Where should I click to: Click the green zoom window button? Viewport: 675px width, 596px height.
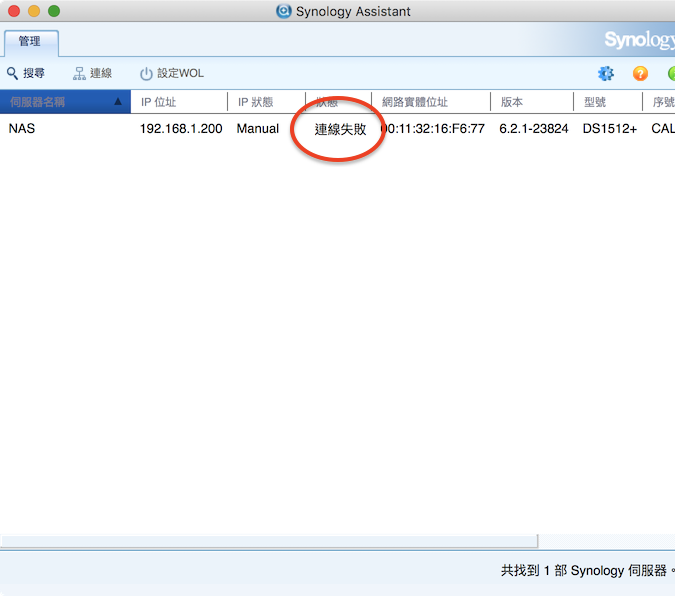(54, 11)
